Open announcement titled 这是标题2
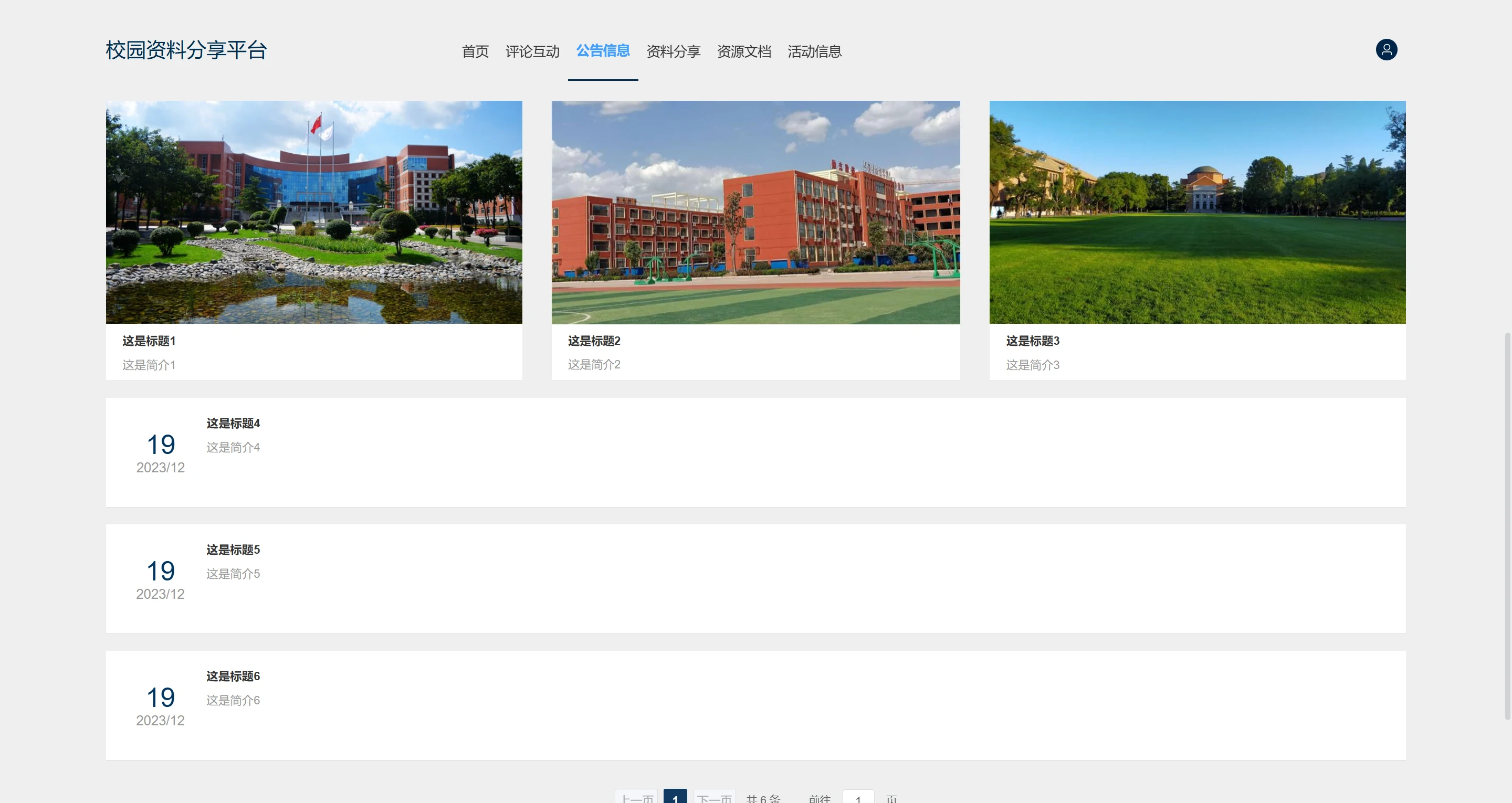The width and height of the screenshot is (1512, 803). 593,341
